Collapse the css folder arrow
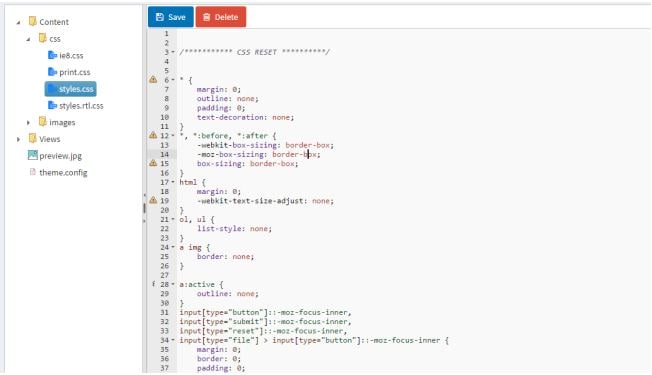Image resolution: width=652 pixels, height=375 pixels. point(28,39)
